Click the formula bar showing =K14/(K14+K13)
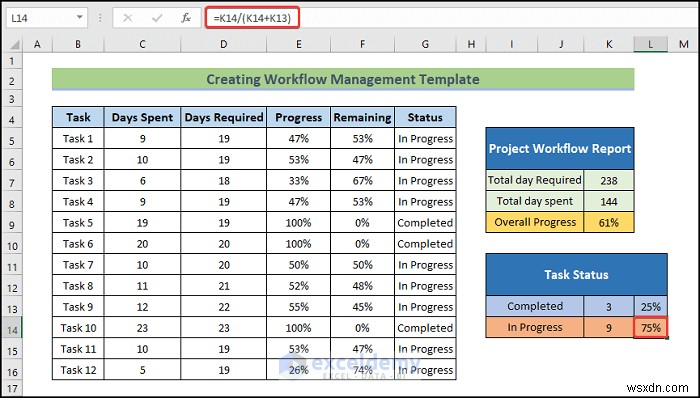The width and height of the screenshot is (700, 398). [x=451, y=18]
